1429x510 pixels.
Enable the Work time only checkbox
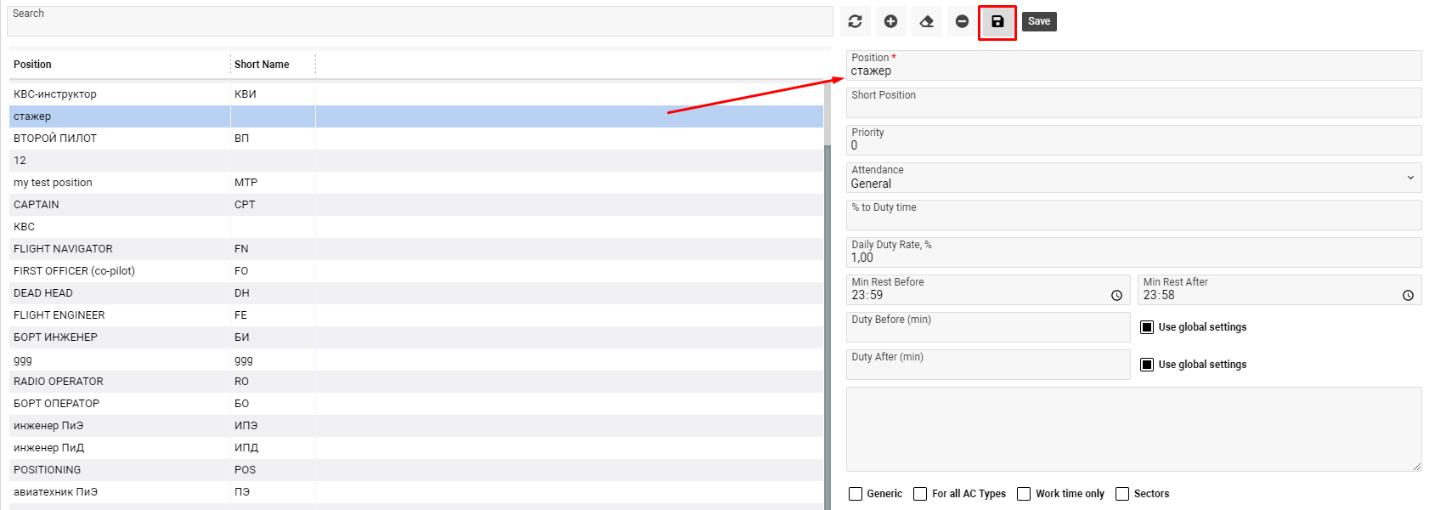tap(1024, 494)
